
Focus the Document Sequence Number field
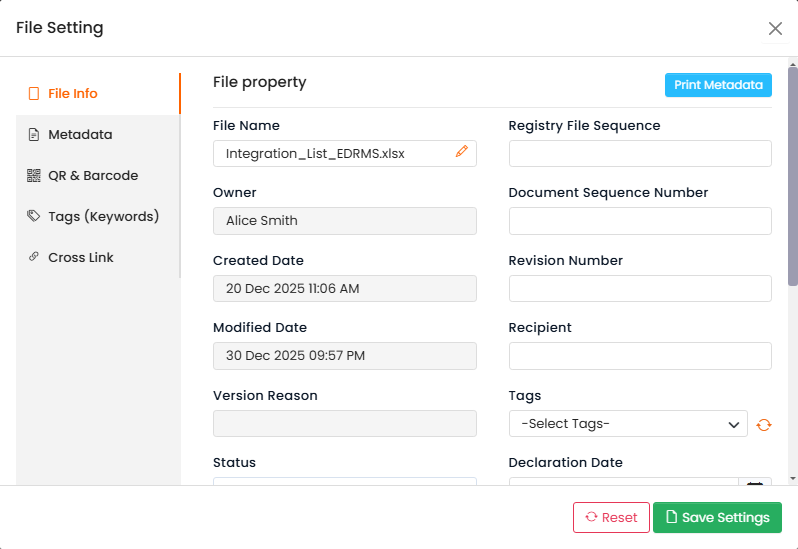click(x=640, y=221)
